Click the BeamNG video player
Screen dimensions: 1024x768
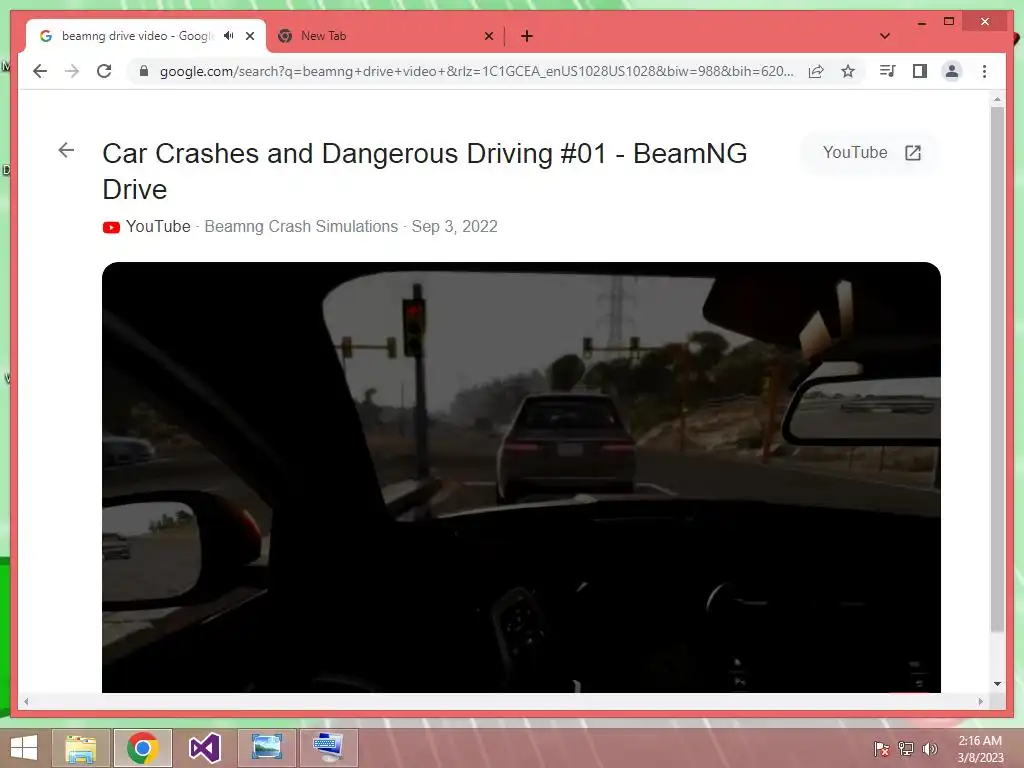coord(521,477)
